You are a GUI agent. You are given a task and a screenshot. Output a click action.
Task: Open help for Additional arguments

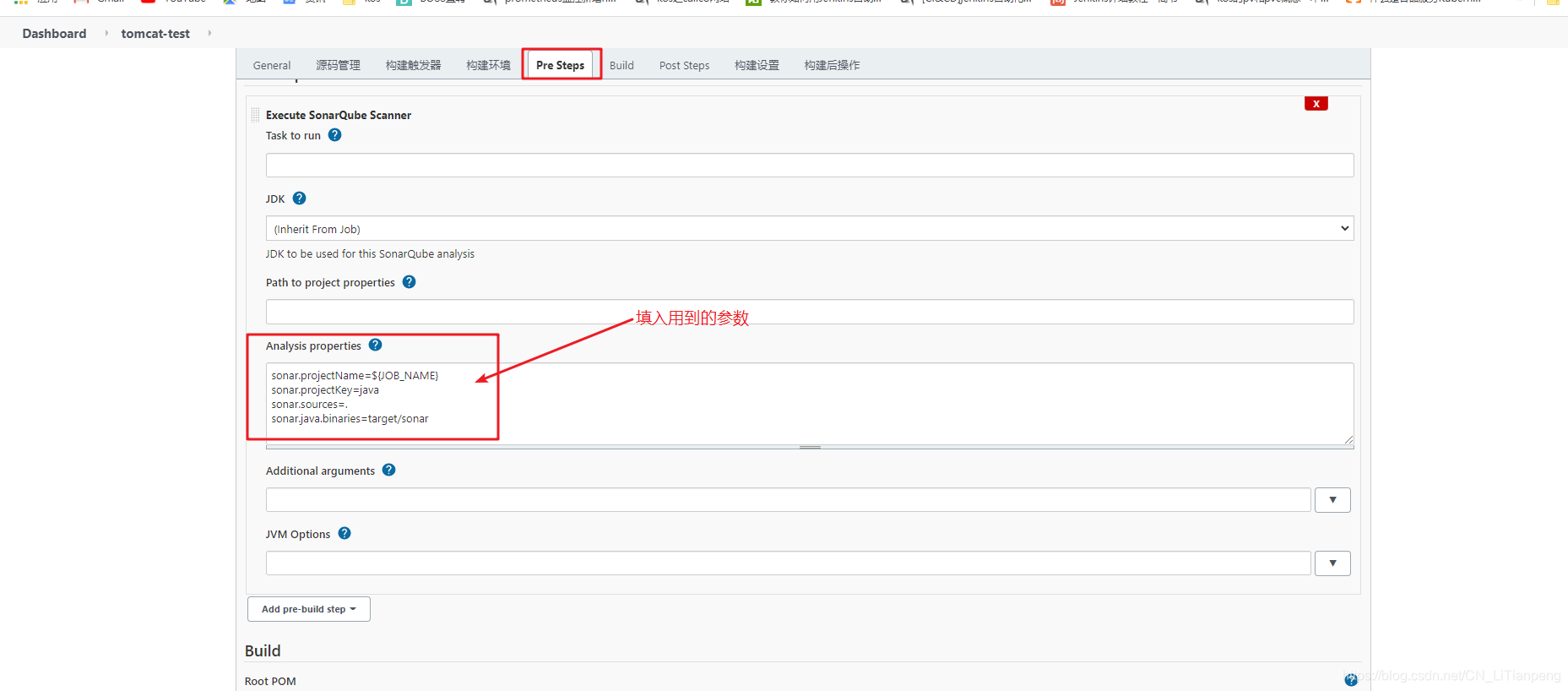388,470
